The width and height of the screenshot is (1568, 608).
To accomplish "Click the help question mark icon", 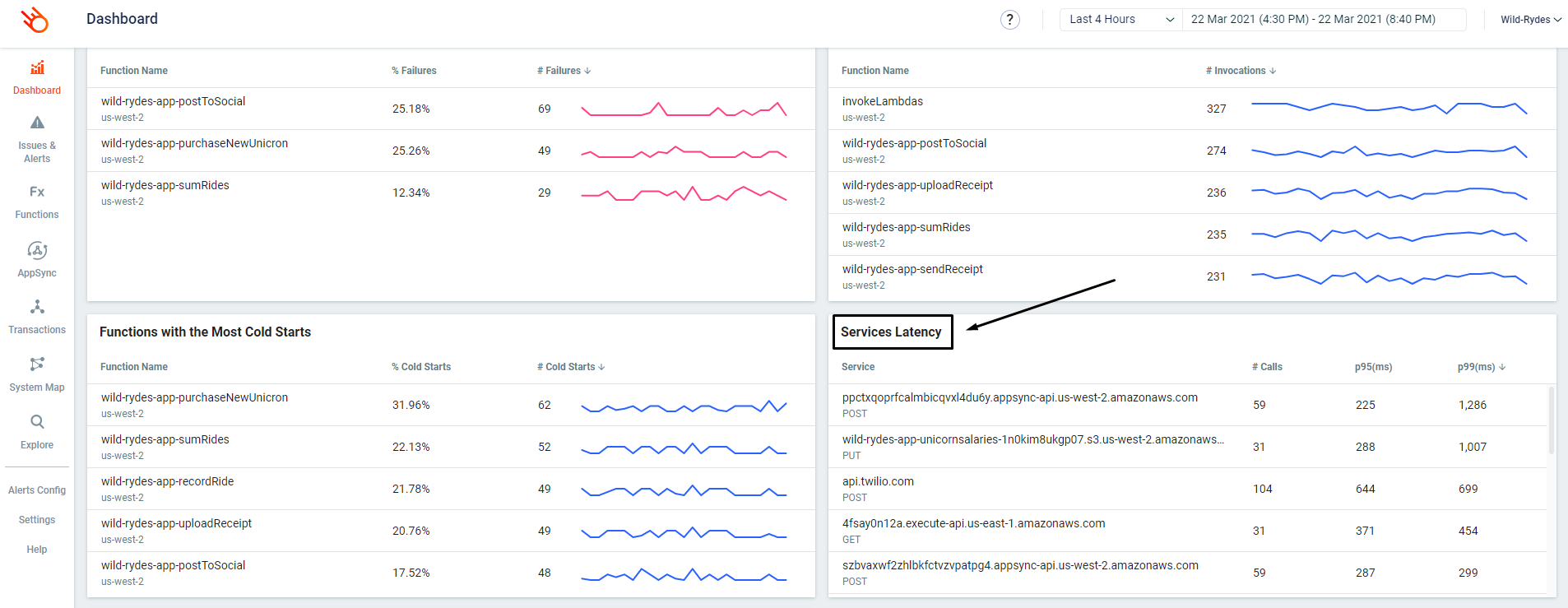I will click(x=1010, y=20).
